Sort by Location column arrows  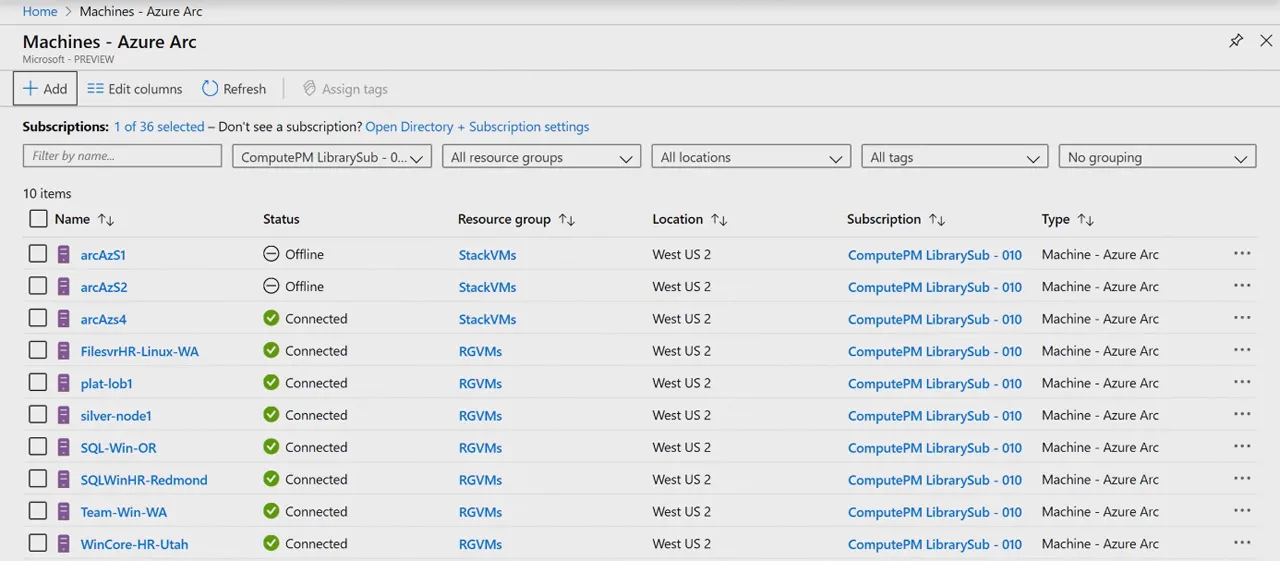719,220
